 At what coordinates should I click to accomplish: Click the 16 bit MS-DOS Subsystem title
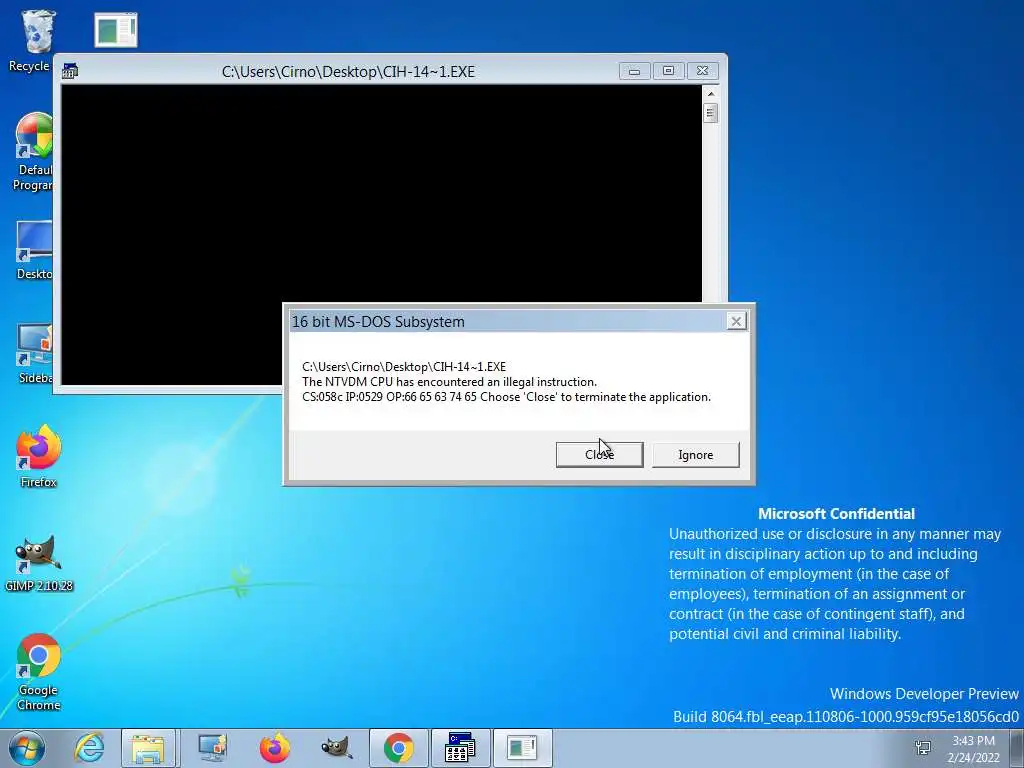pos(378,322)
